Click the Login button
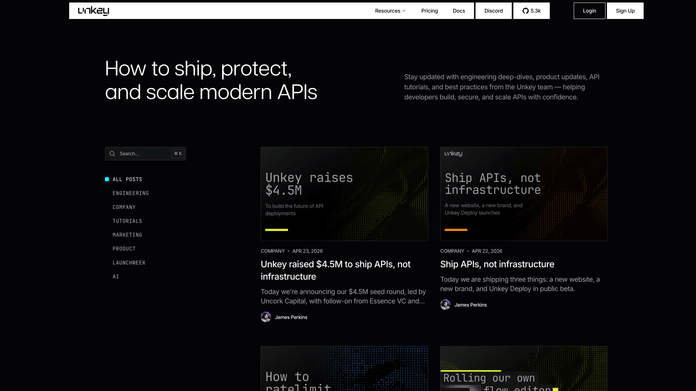 point(589,11)
